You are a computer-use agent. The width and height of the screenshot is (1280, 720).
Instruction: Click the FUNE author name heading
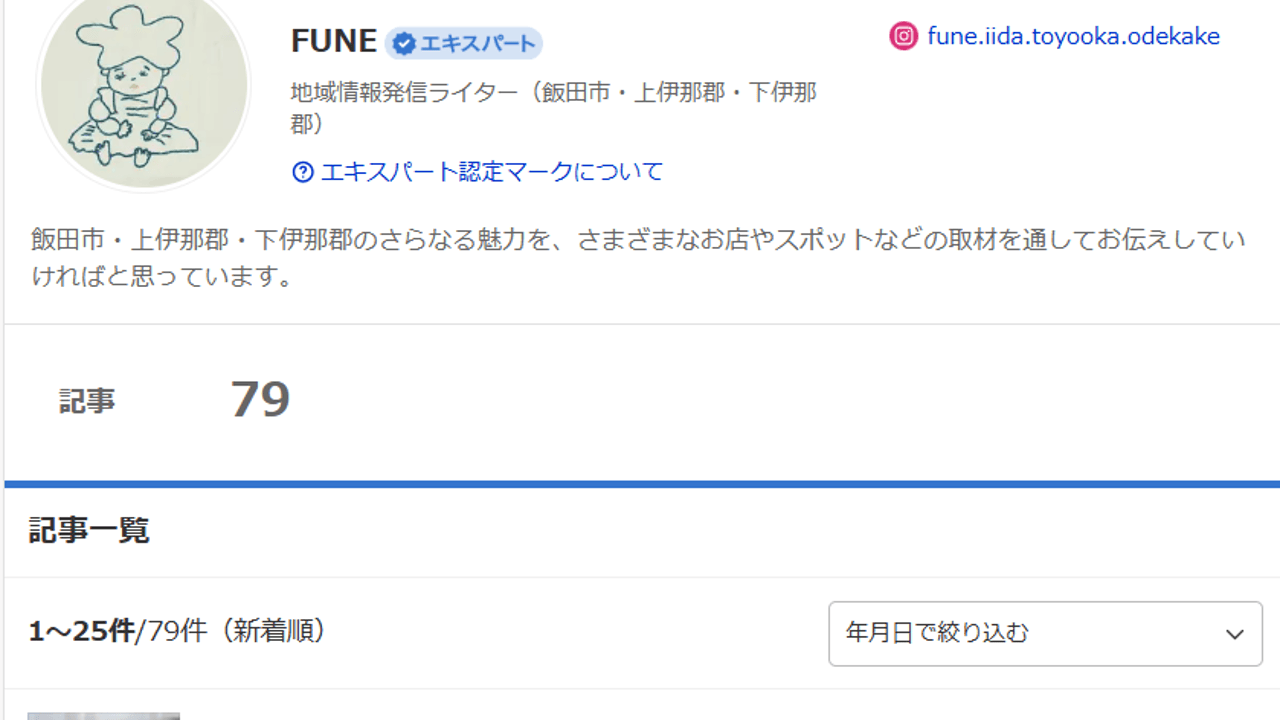pos(333,41)
